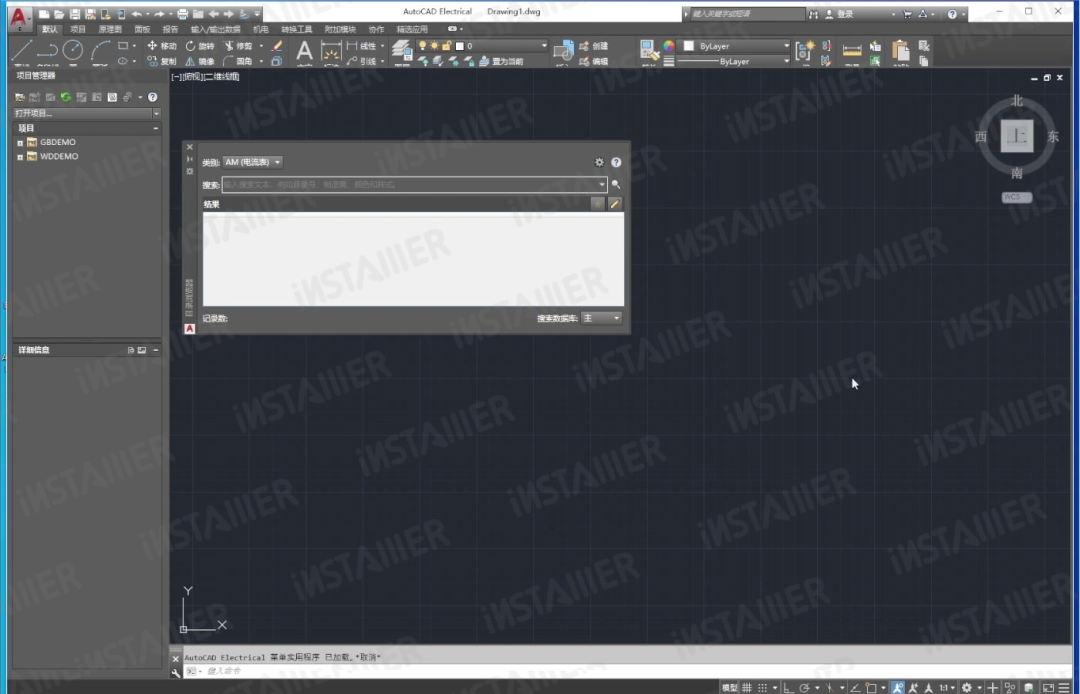Toggle polar tracking in status bar
The image size is (1080, 694).
point(804,687)
